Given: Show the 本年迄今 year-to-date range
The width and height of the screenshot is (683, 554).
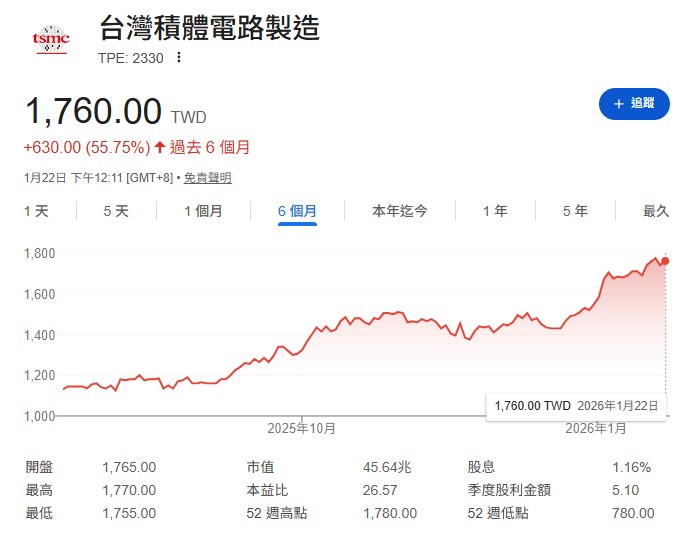Looking at the screenshot, I should (x=400, y=211).
